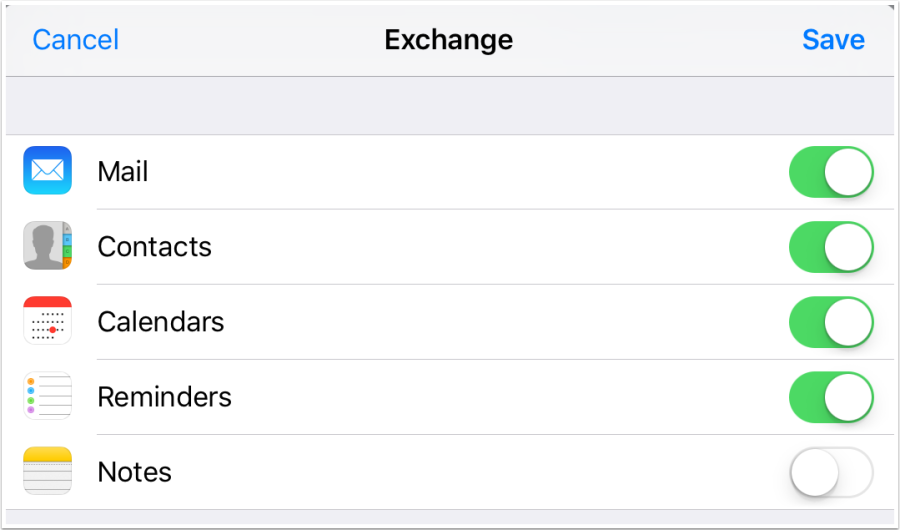Tap the Notes text label
This screenshot has height=530, width=900.
coord(134,472)
